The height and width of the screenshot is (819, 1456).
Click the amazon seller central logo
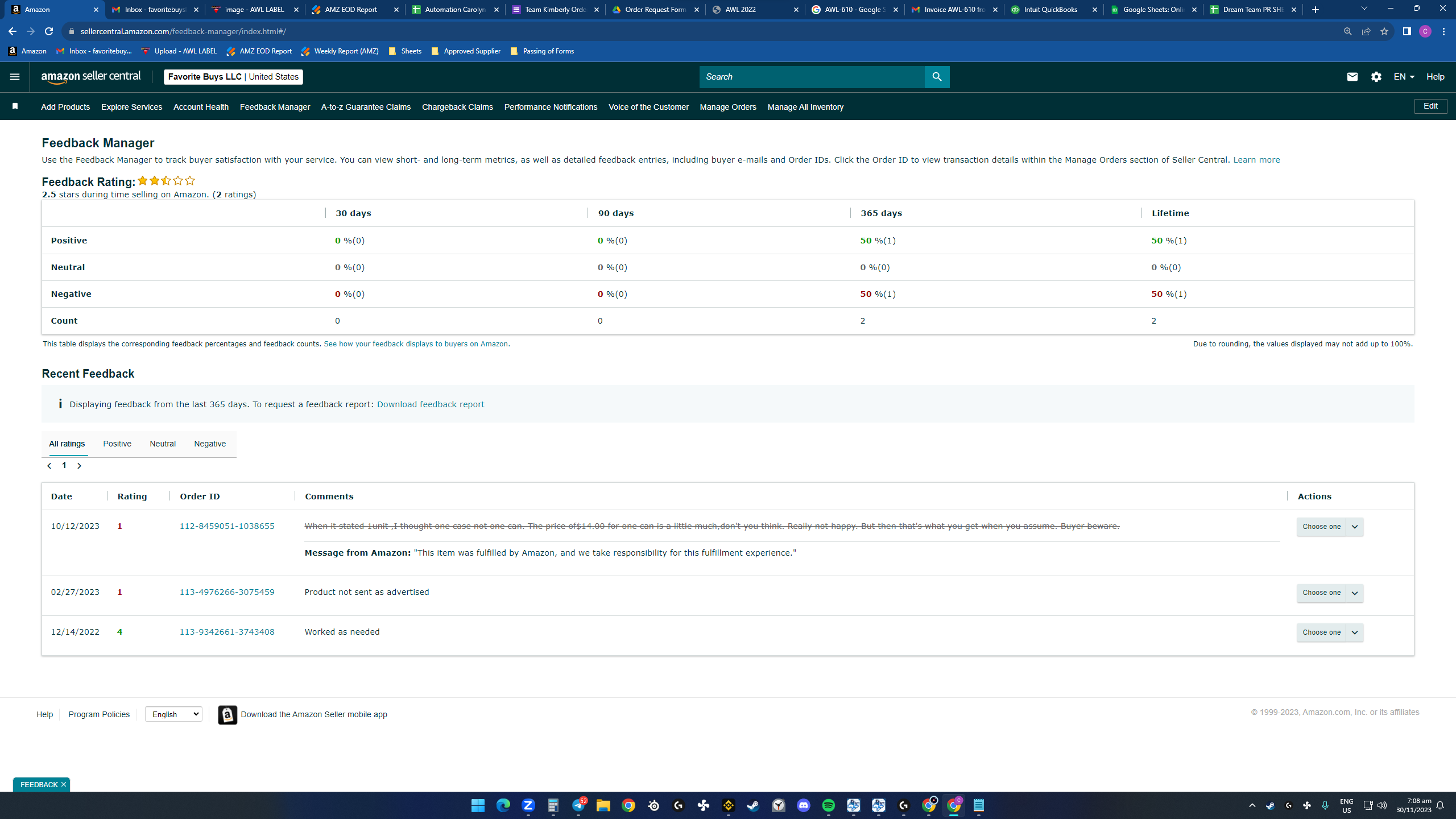[91, 77]
